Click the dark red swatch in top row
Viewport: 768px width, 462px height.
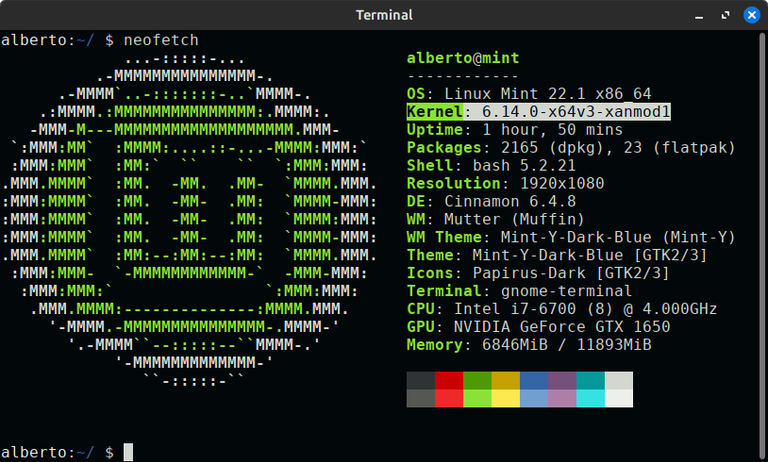tap(449, 381)
